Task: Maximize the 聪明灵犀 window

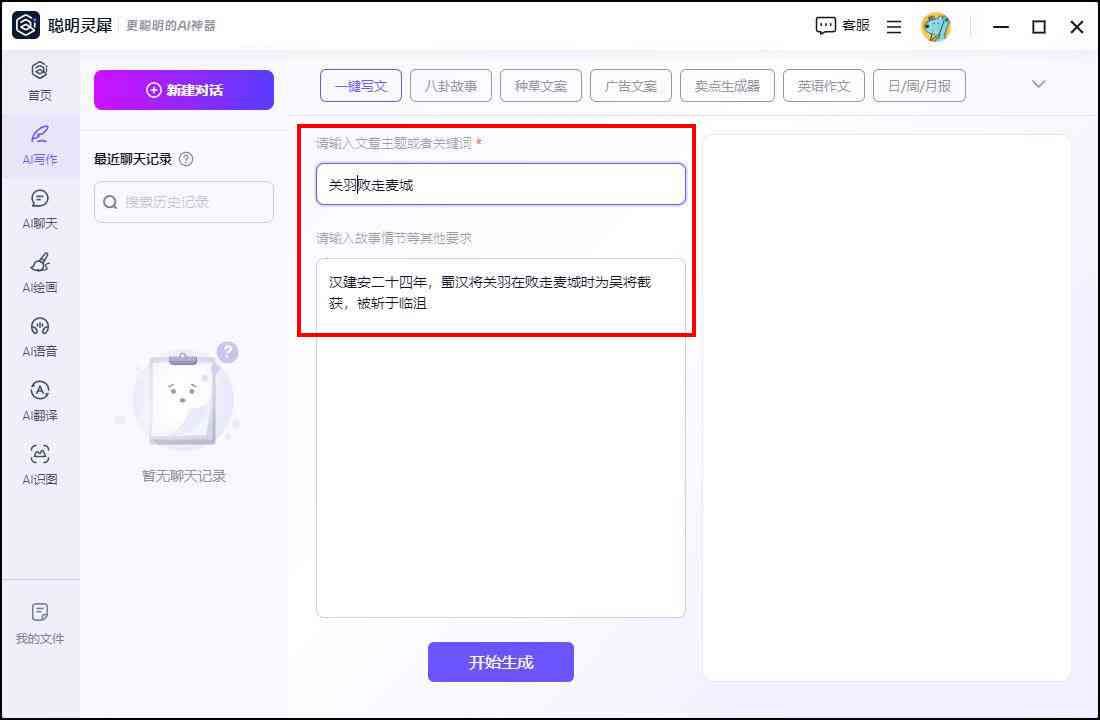Action: click(1039, 27)
